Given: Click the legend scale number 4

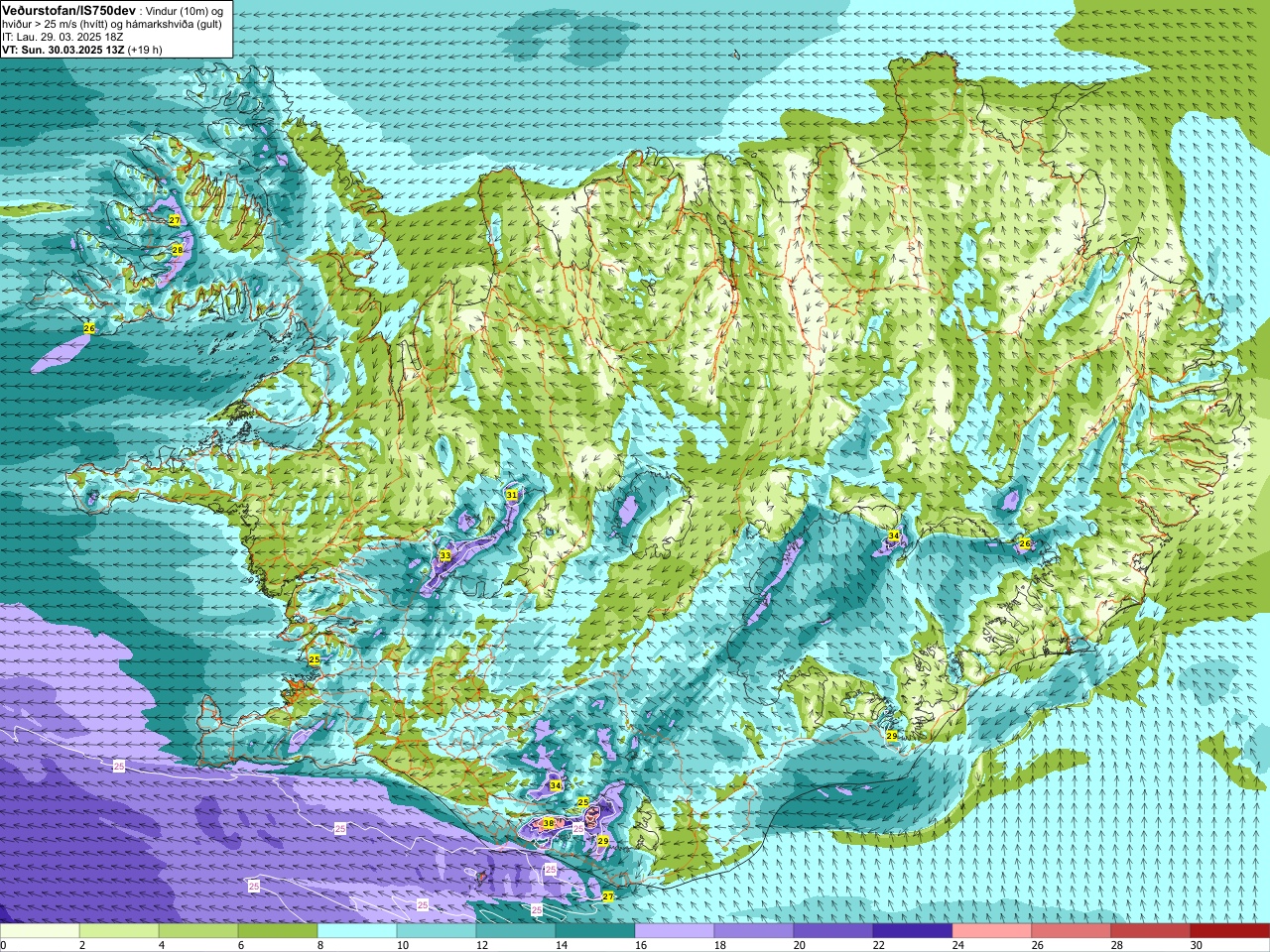Looking at the screenshot, I should pyautogui.click(x=163, y=945).
